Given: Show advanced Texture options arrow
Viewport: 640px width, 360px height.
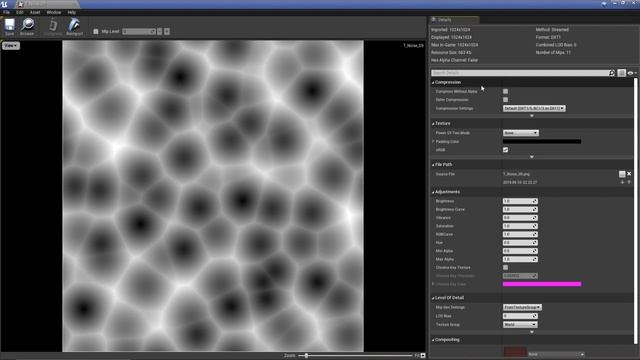Looking at the screenshot, I should pyautogui.click(x=531, y=157).
